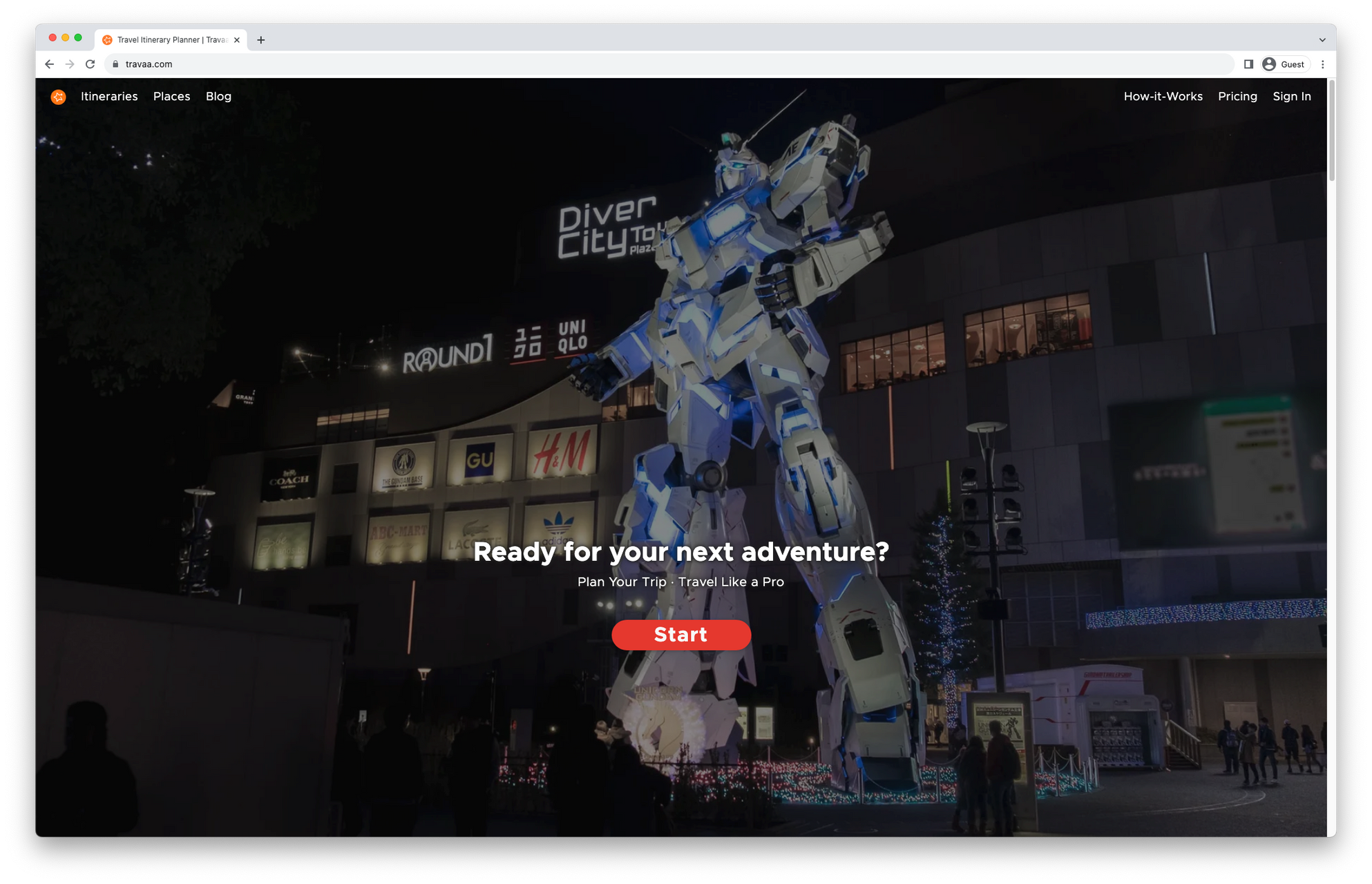Click the green fullscreen window button
The image size is (1372, 884).
[x=78, y=38]
